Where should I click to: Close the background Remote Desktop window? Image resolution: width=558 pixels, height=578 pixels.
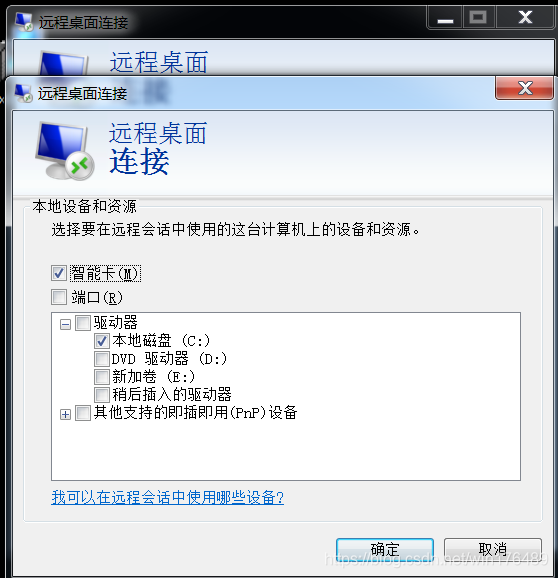point(525,18)
